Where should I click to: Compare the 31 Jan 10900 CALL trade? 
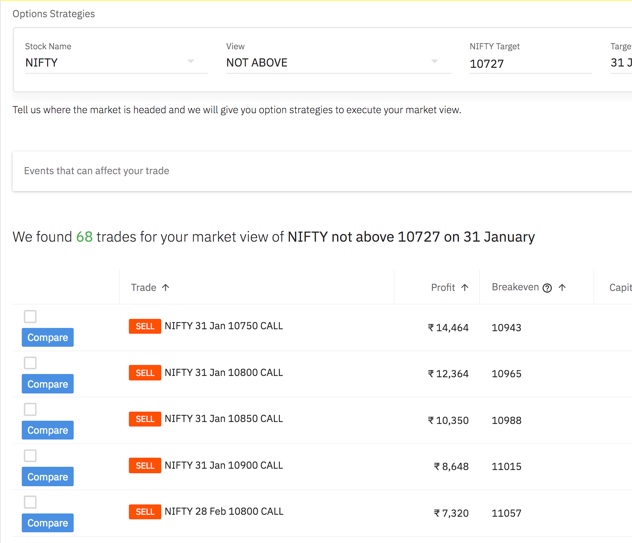pyautogui.click(x=48, y=476)
